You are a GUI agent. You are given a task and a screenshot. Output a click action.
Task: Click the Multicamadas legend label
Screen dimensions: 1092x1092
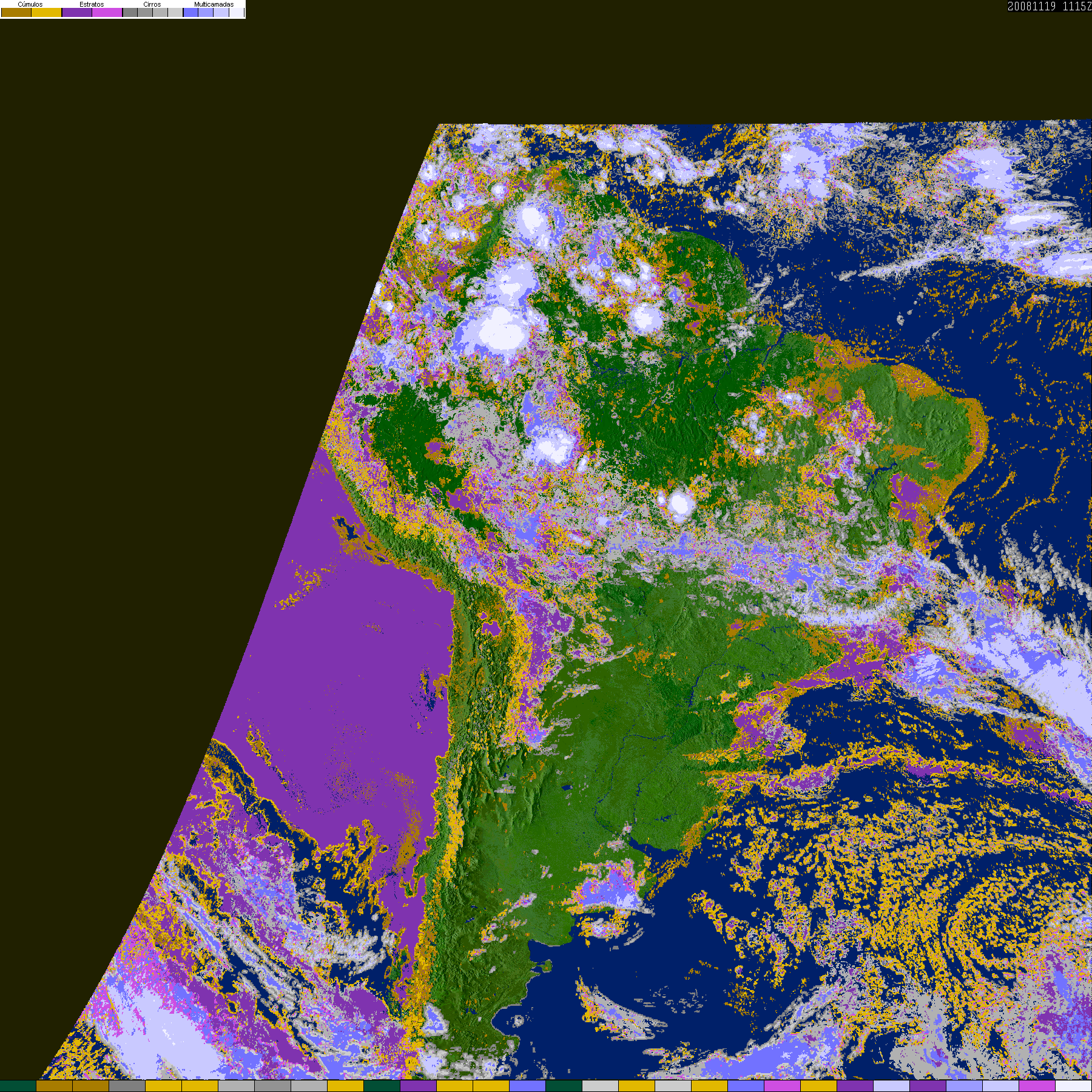tap(214, 4)
